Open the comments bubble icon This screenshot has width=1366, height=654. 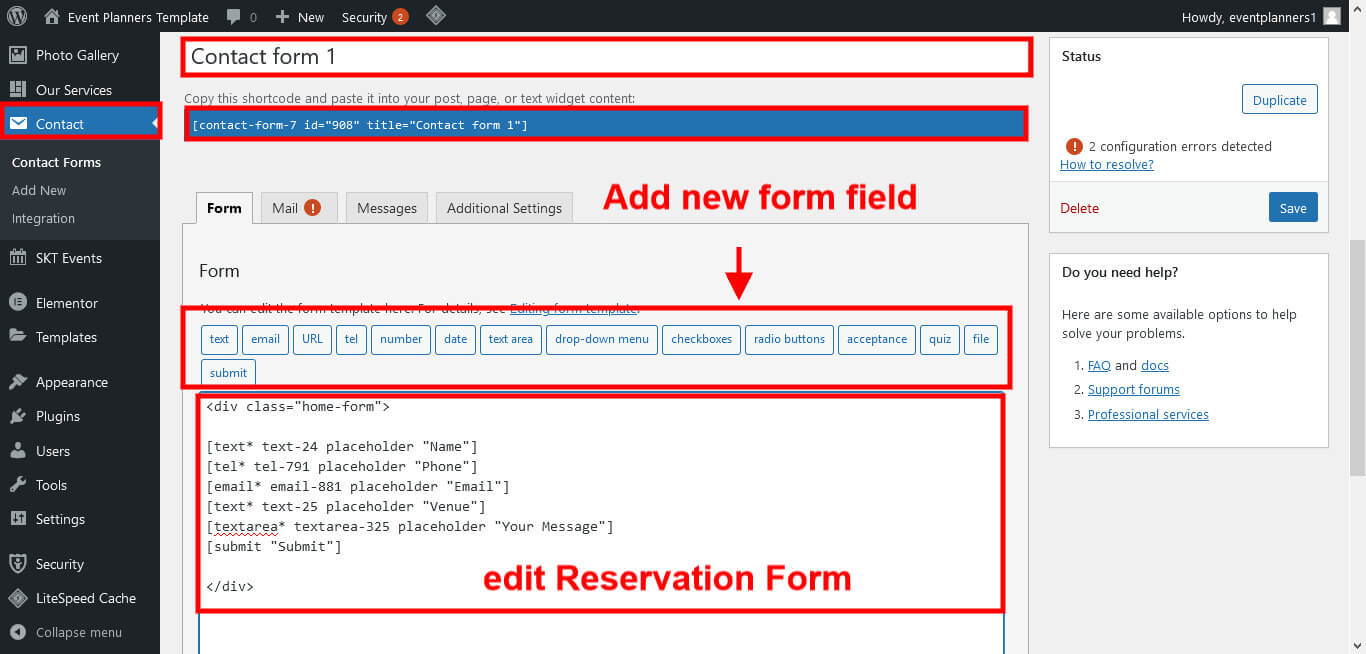pyautogui.click(x=233, y=17)
